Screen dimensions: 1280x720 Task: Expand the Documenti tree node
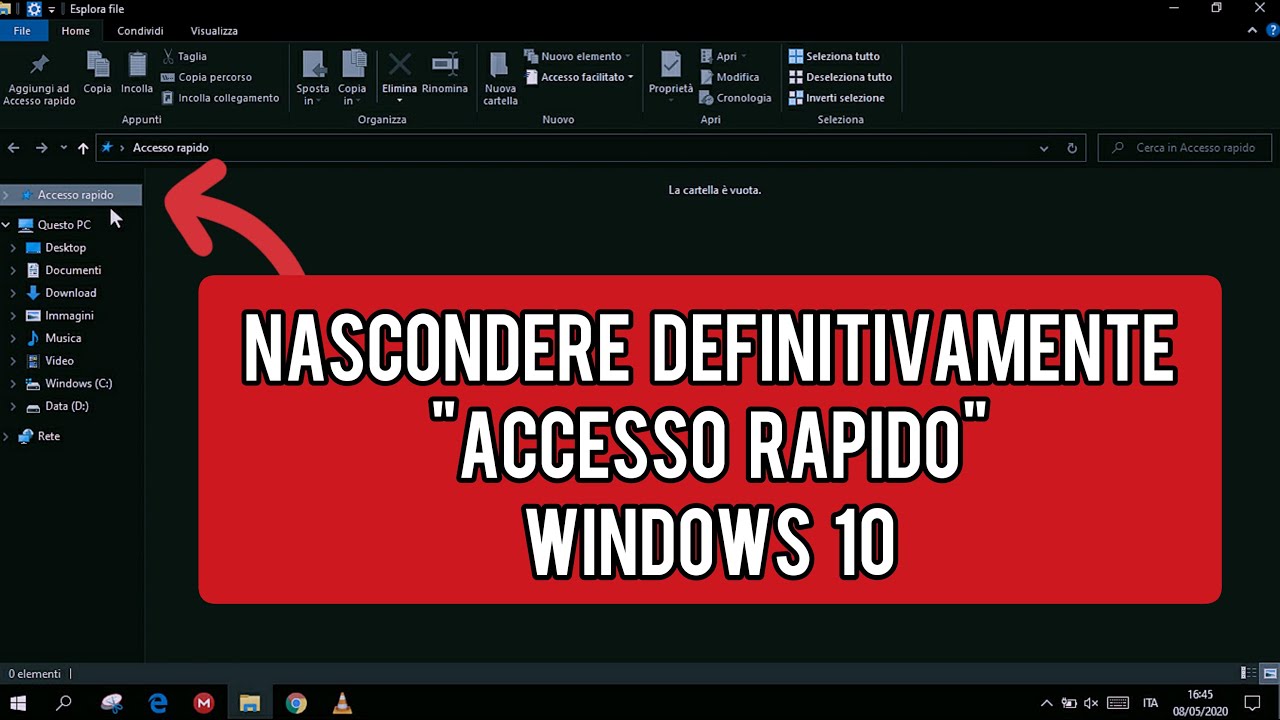tap(13, 270)
